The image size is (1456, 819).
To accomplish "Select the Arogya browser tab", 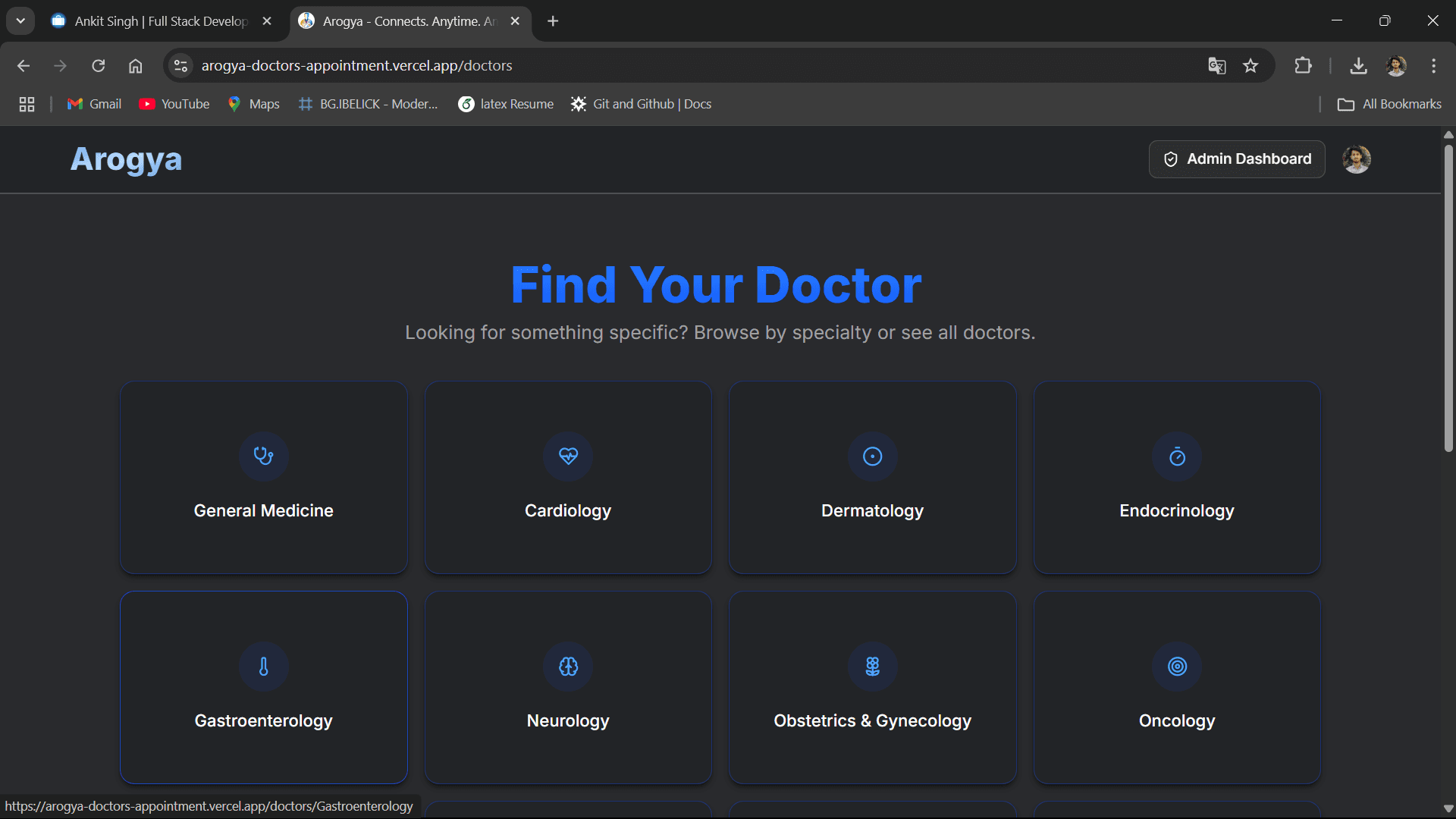I will 409,21.
